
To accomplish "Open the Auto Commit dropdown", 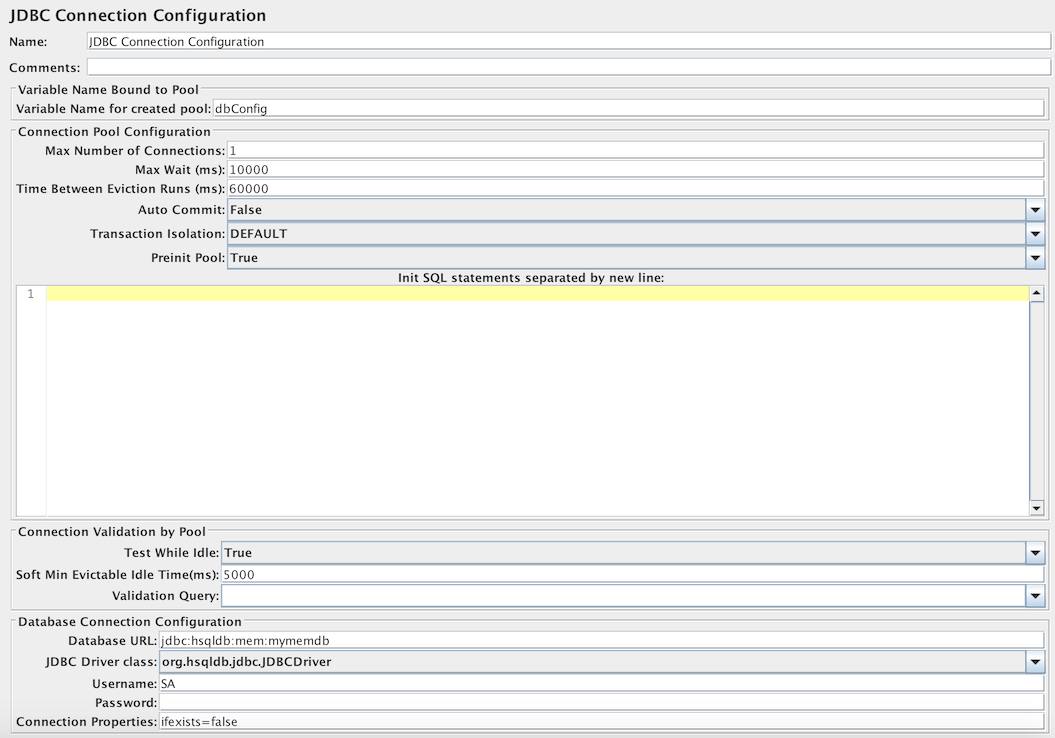I will [x=636, y=210].
